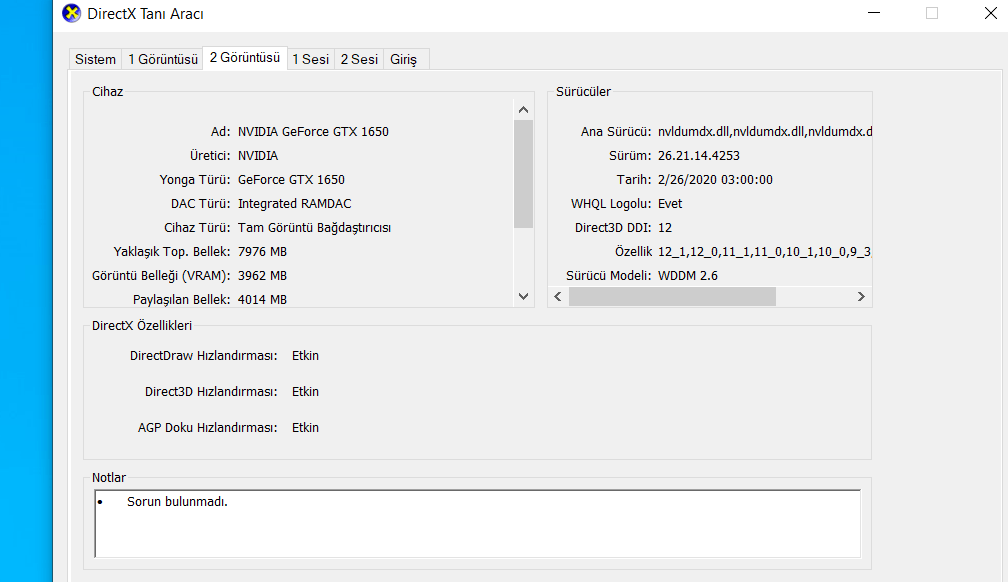The width and height of the screenshot is (1008, 582).
Task: Click the driver version '26.21.14.4253'
Action: click(x=699, y=156)
